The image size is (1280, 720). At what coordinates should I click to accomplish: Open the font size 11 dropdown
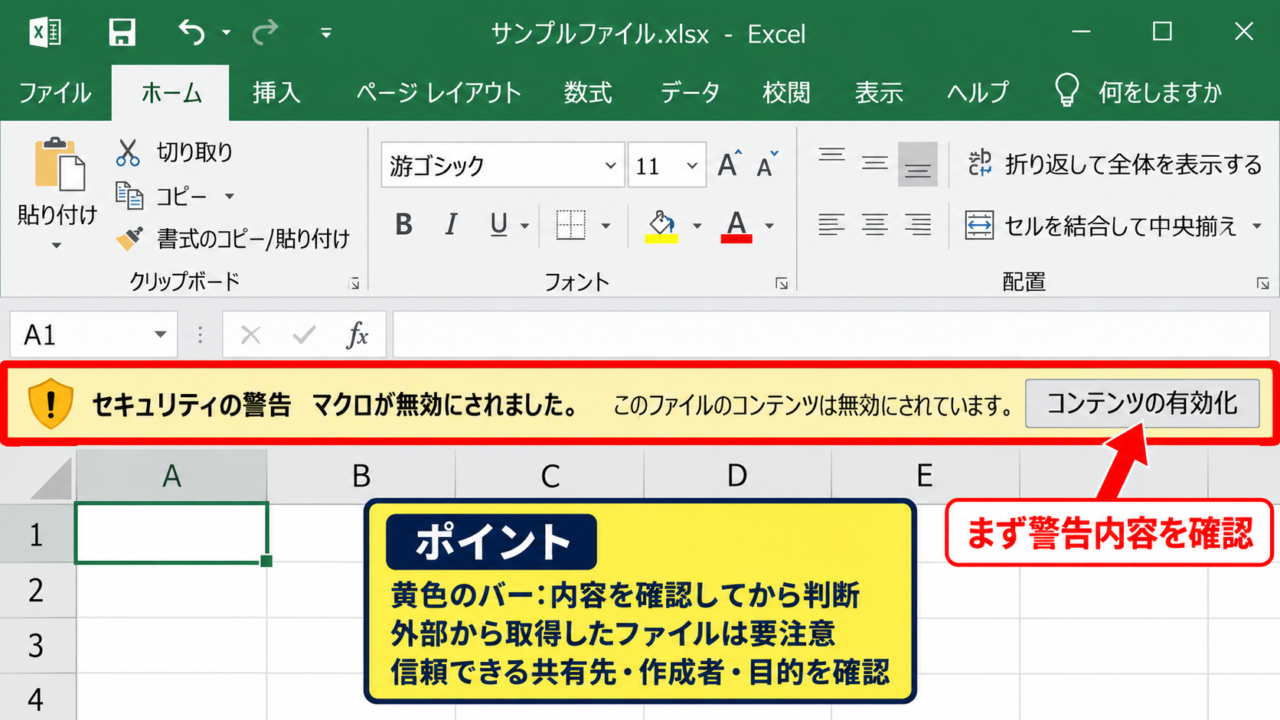click(693, 166)
